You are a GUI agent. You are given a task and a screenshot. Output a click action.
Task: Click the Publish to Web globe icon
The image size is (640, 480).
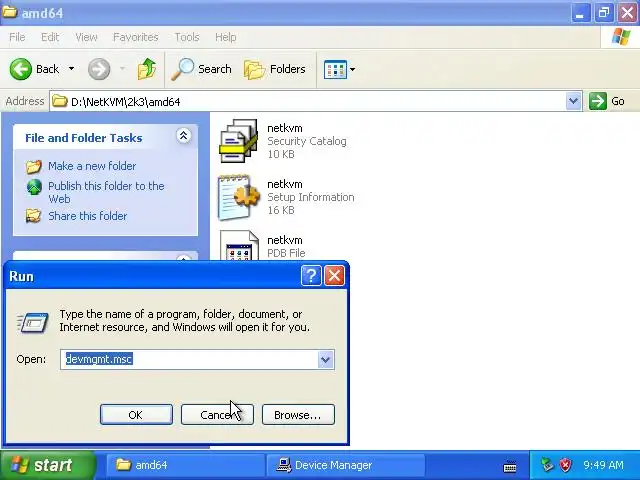[x=34, y=187]
